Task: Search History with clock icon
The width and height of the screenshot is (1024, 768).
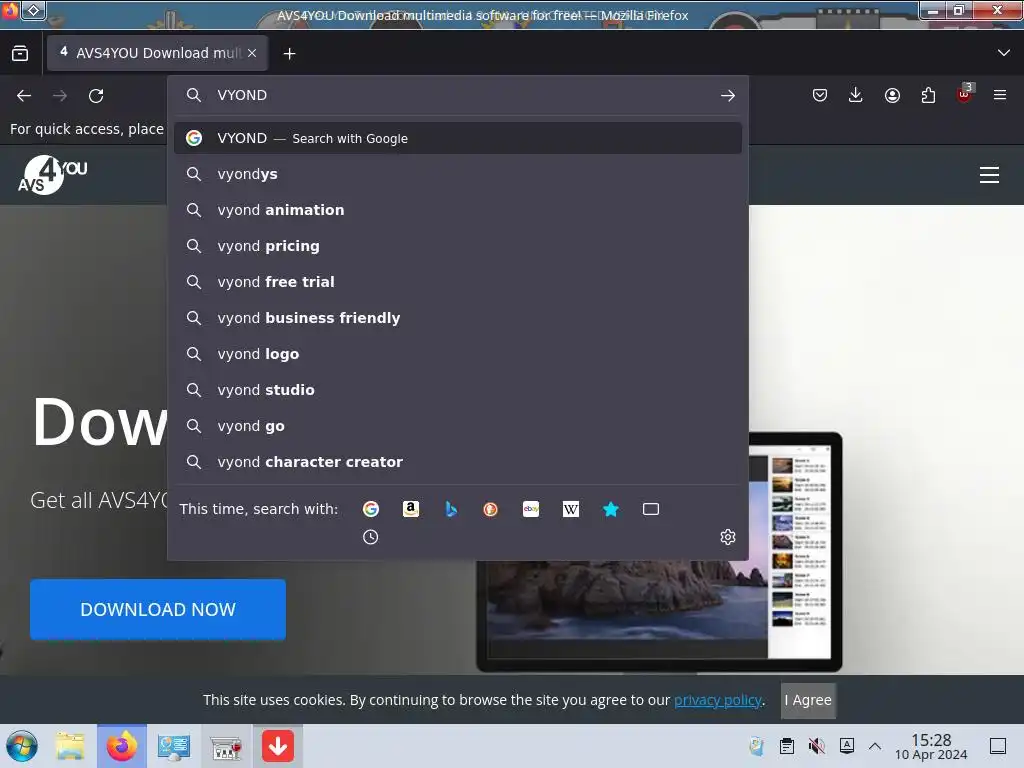Action: coord(370,537)
